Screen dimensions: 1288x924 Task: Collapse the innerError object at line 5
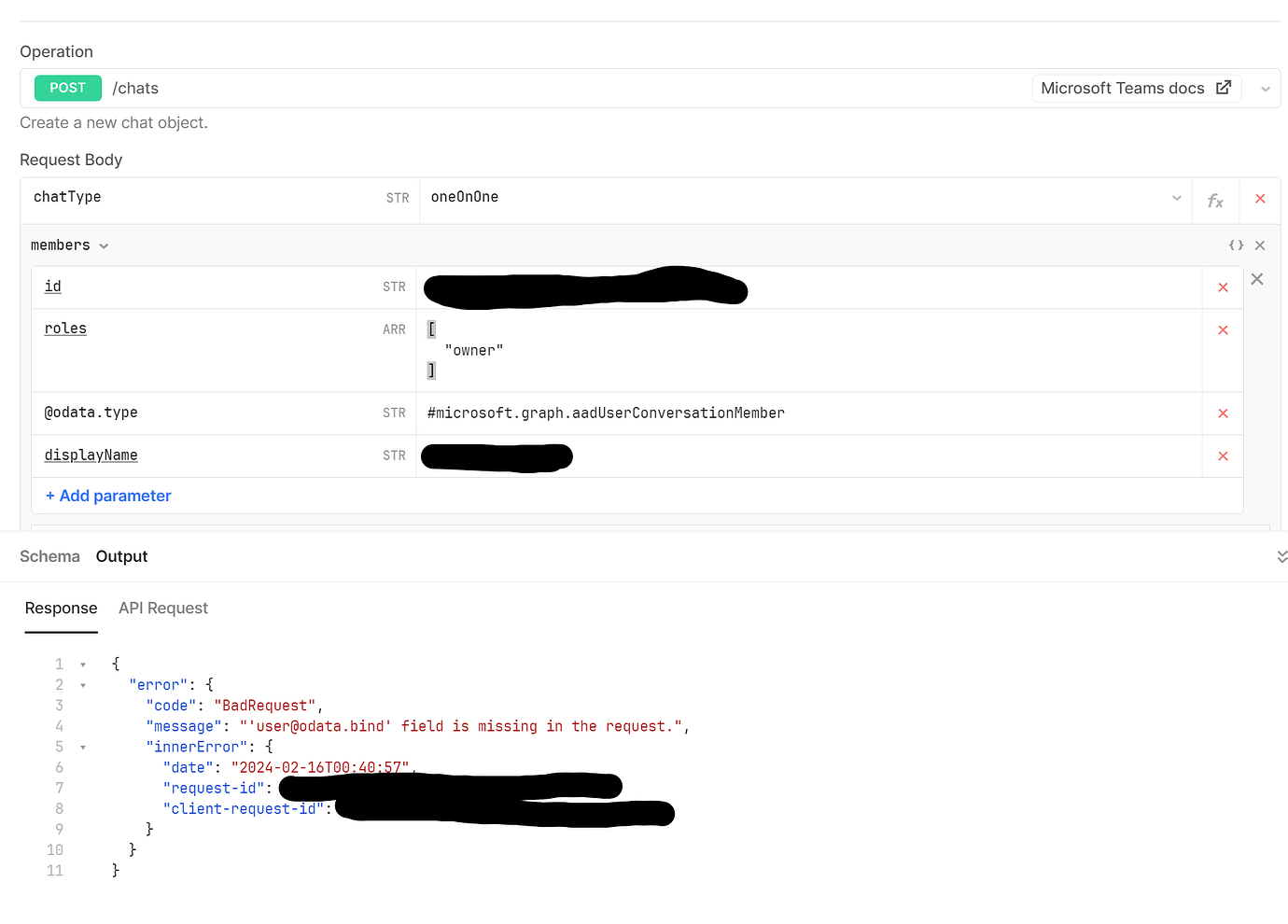83,747
